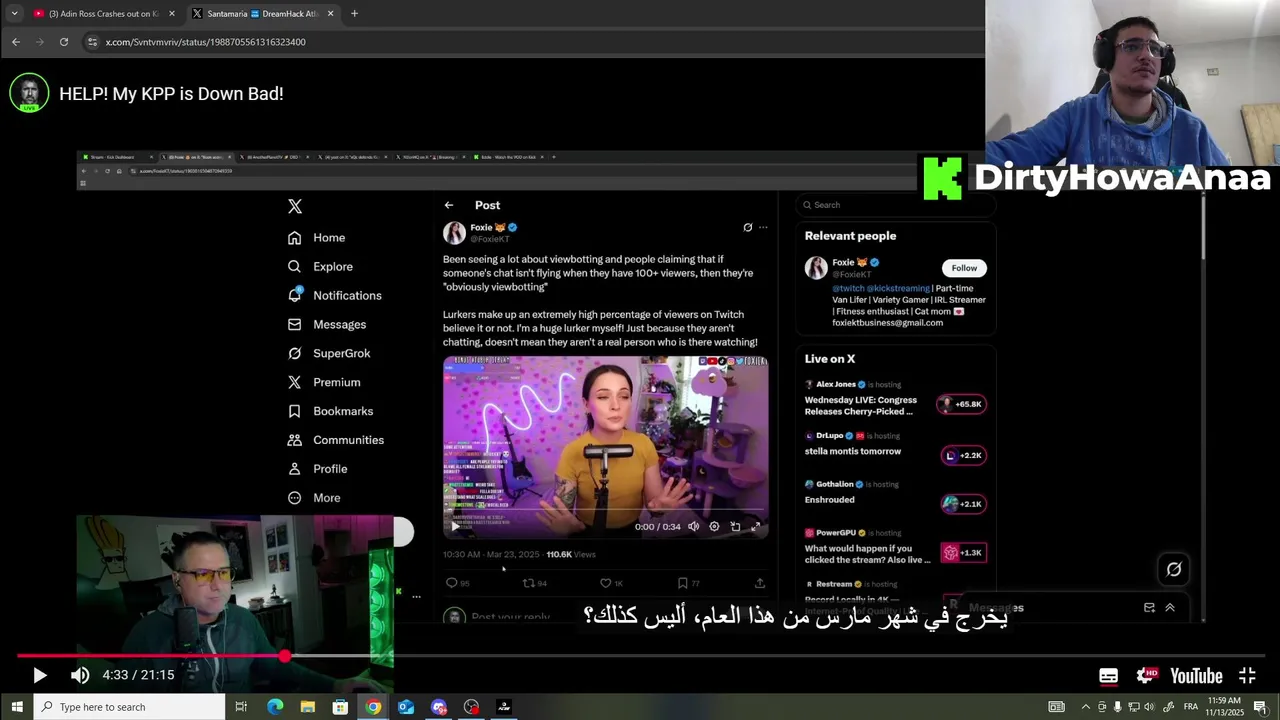Go to Home in X sidebar
This screenshot has width=1280, height=720.
point(316,238)
